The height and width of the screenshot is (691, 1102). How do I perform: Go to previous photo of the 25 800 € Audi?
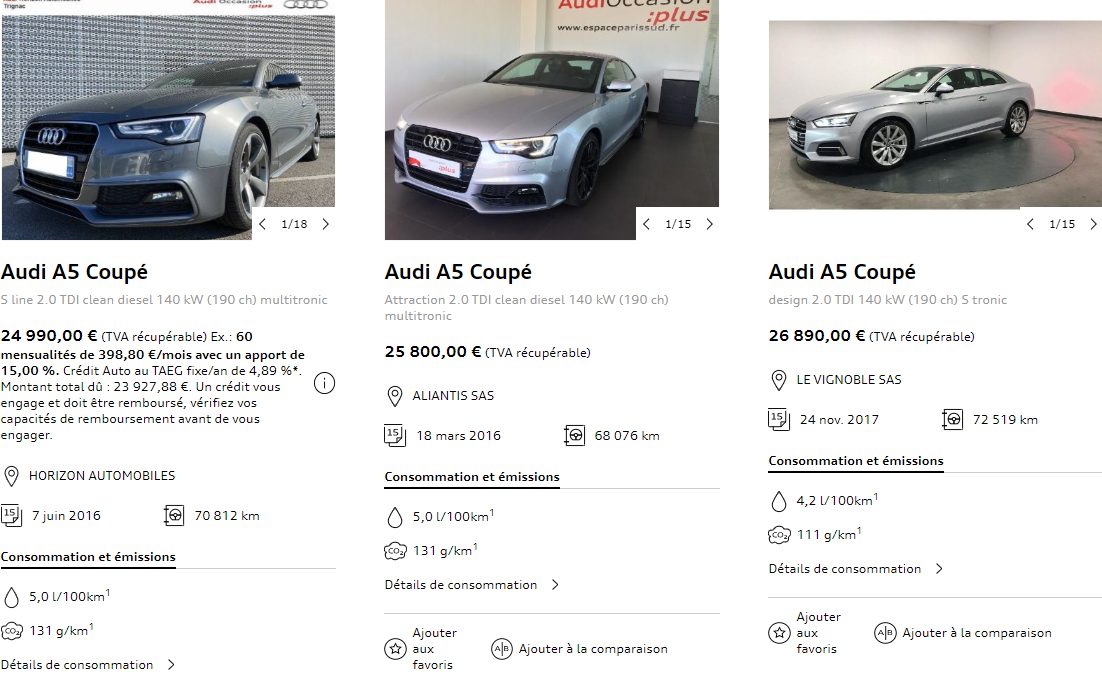pos(646,224)
